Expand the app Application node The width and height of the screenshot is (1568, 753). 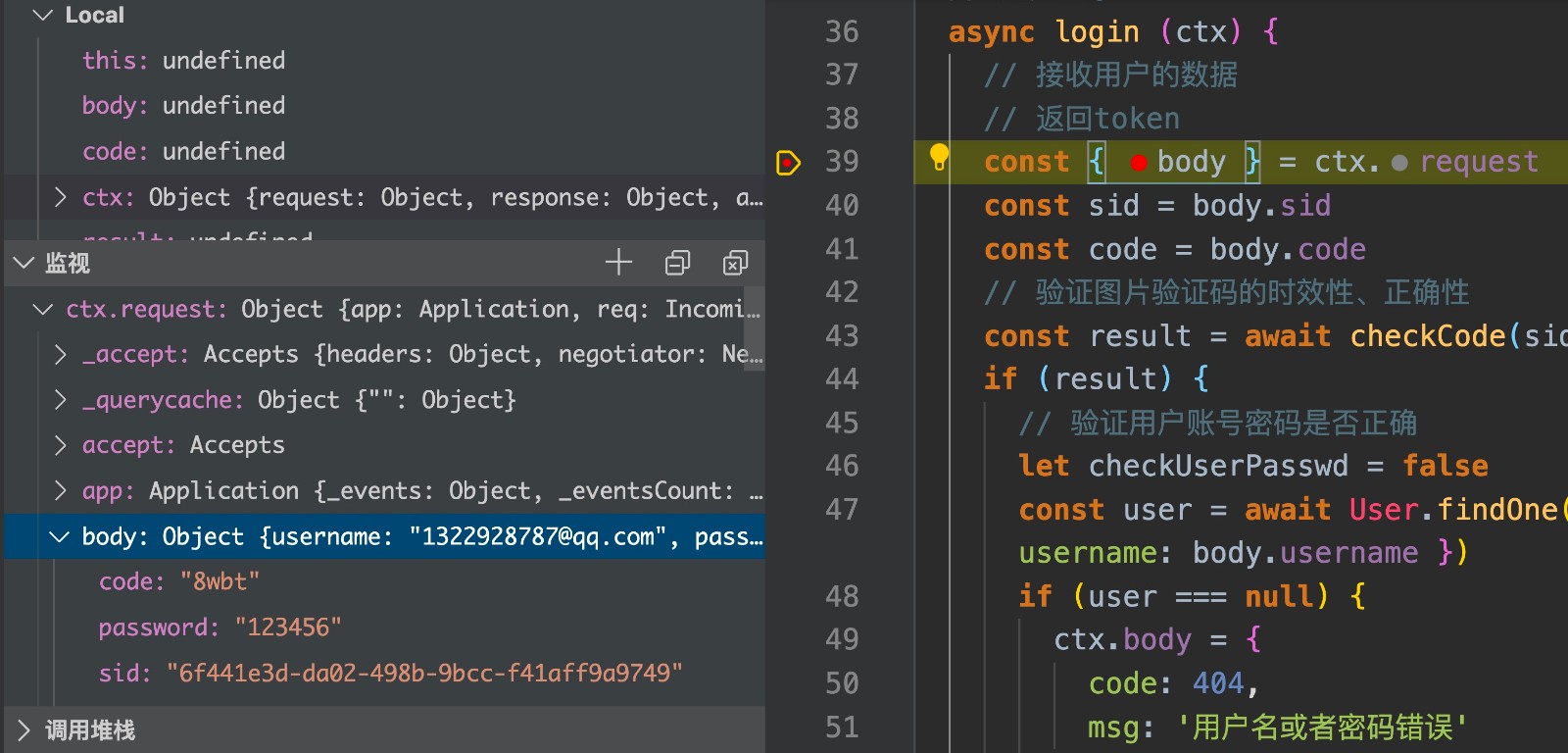tap(61, 491)
